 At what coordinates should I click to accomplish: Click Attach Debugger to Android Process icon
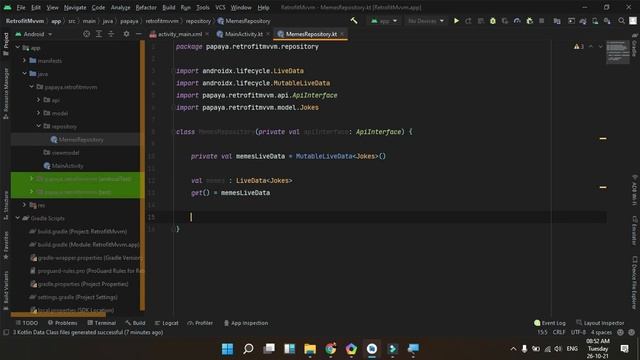click(529, 21)
